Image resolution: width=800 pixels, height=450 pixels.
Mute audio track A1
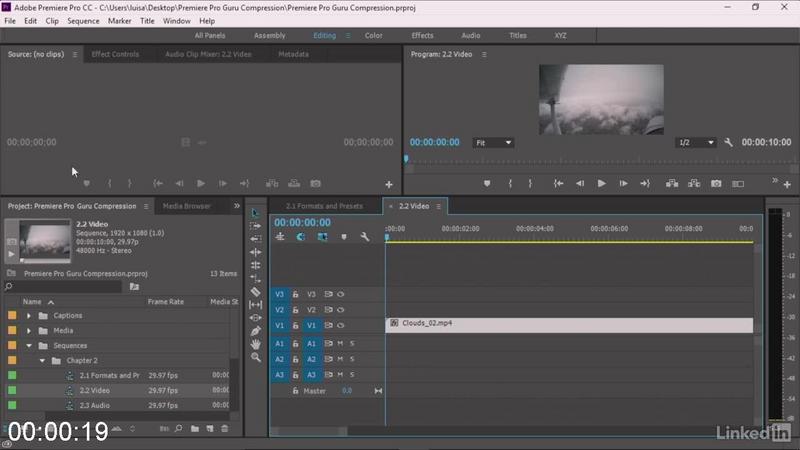(x=340, y=344)
